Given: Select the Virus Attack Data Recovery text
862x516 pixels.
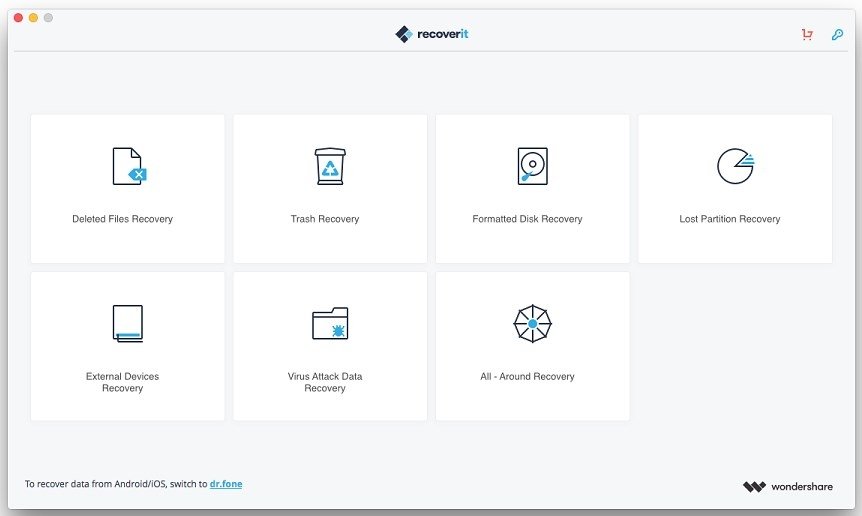Looking at the screenshot, I should click(x=325, y=382).
